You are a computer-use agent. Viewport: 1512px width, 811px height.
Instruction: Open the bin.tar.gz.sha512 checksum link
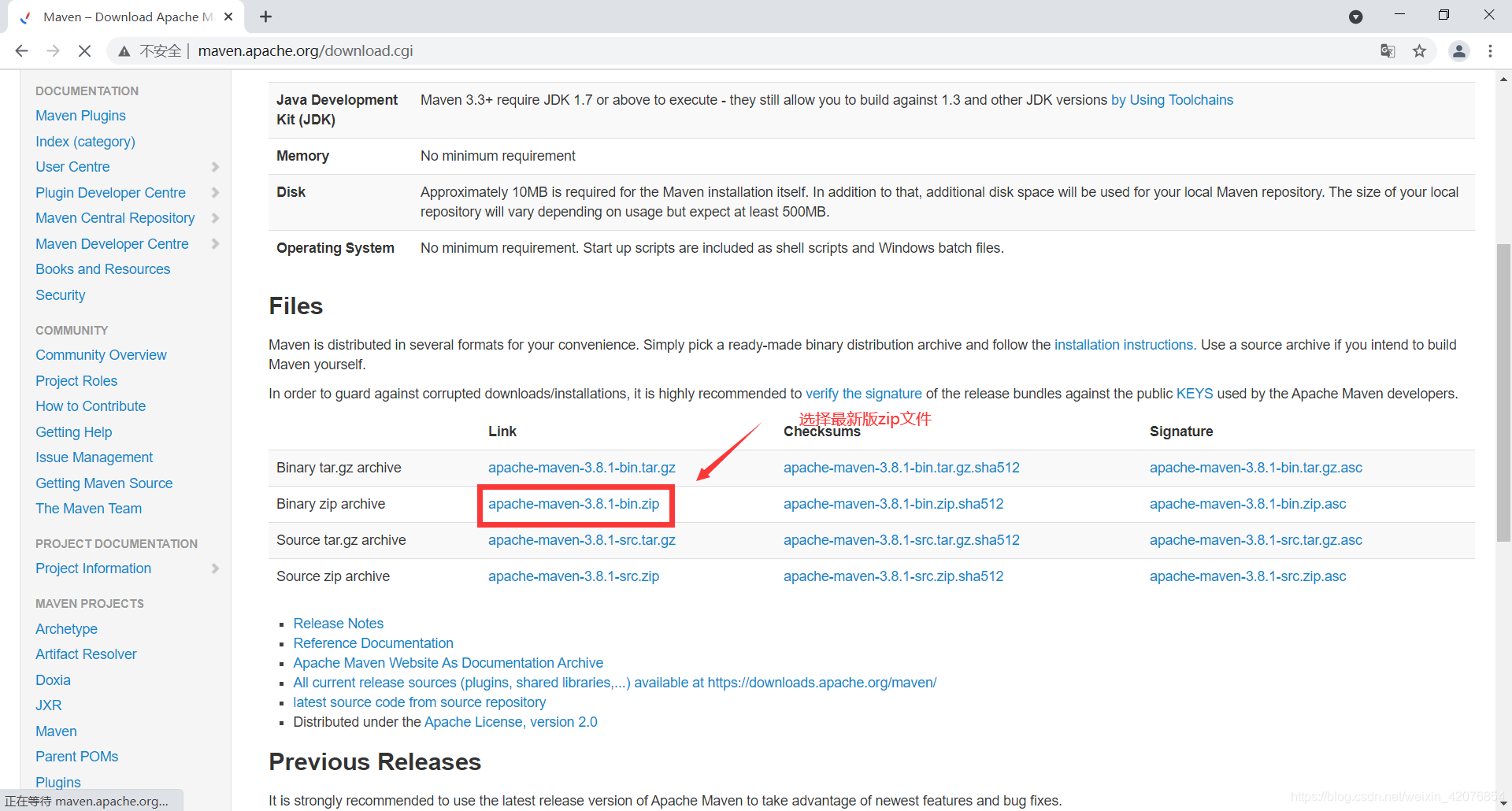click(901, 468)
